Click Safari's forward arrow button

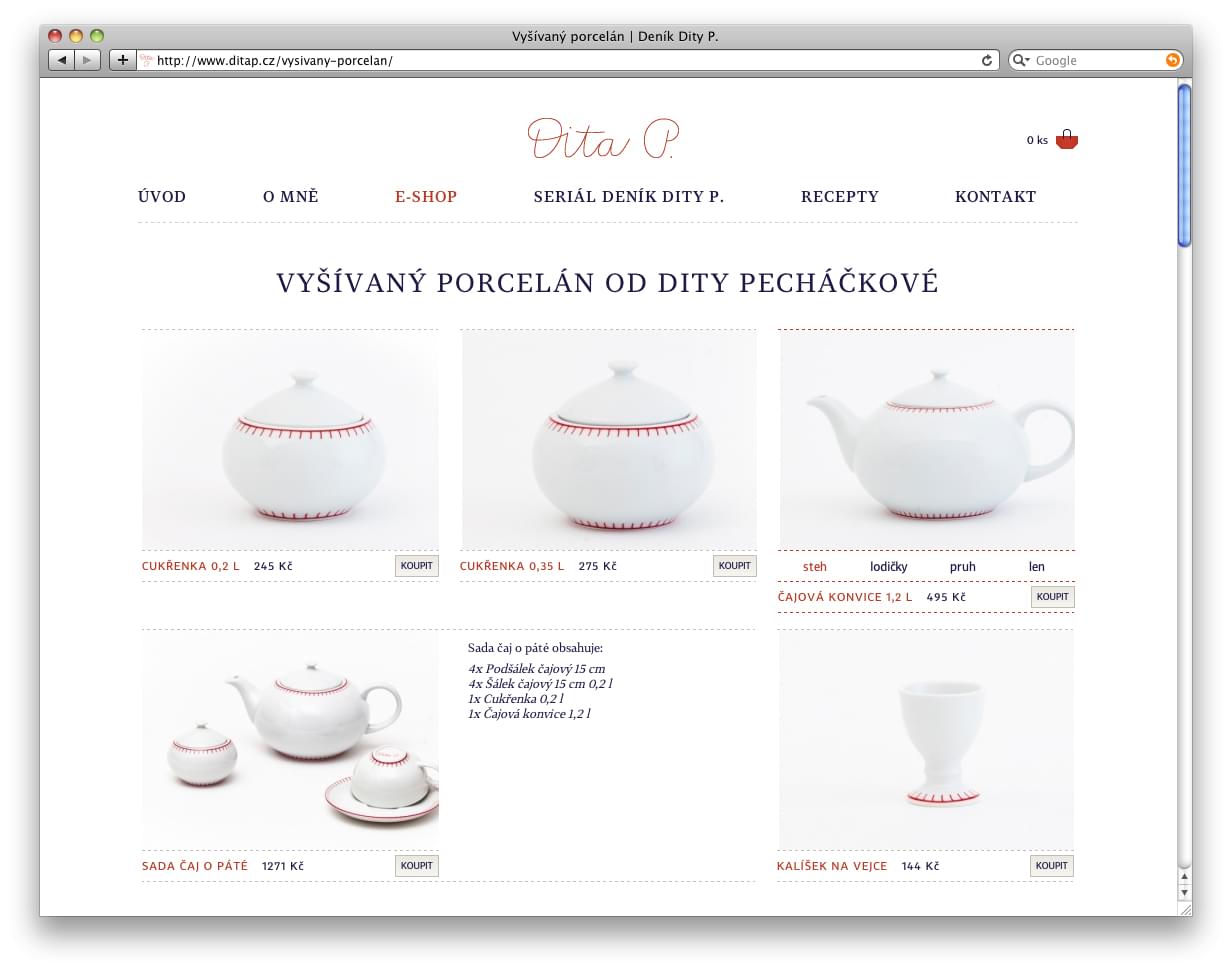coord(88,60)
